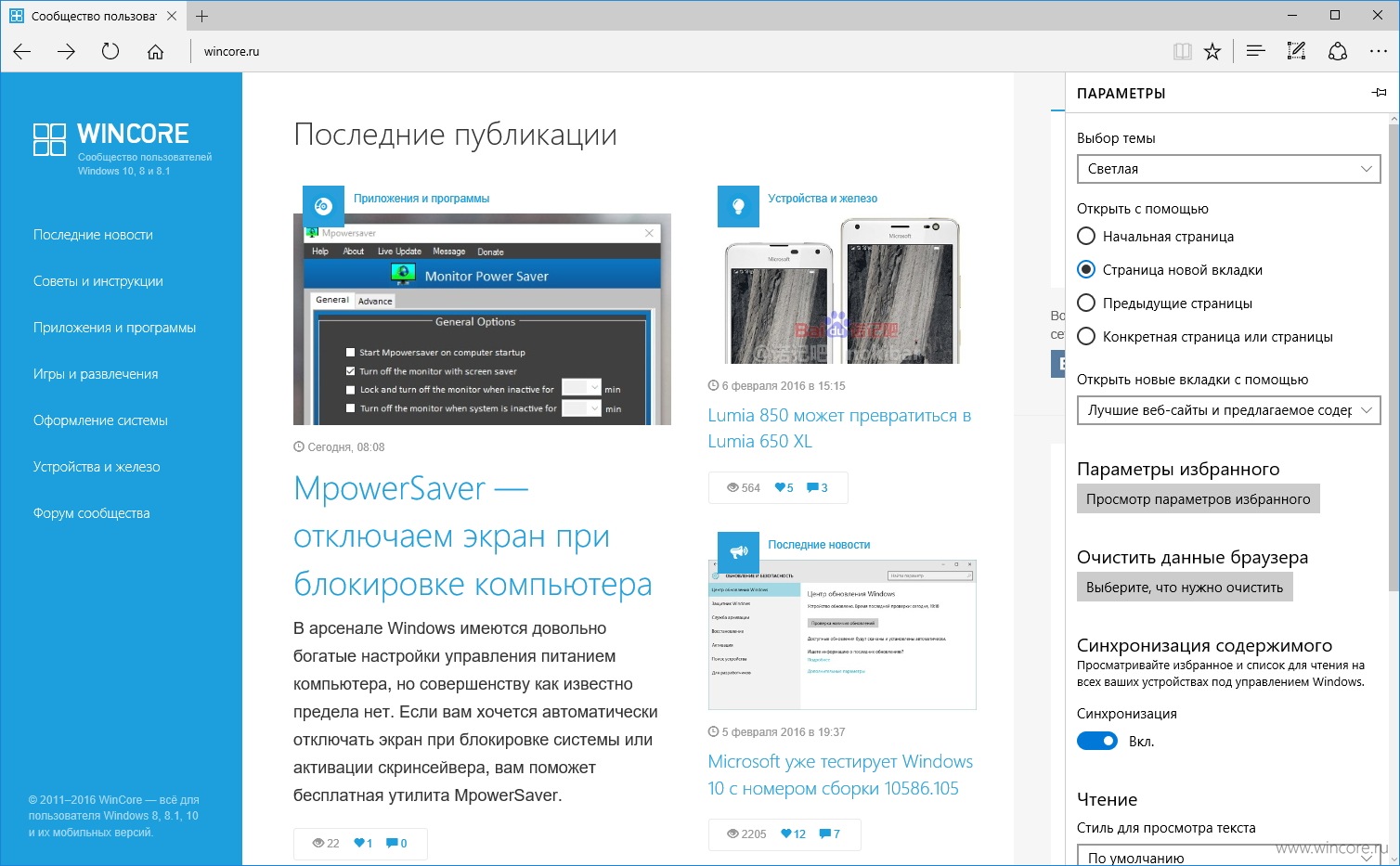Click likes heart on MpowerSaver article
Image resolution: width=1400 pixels, height=866 pixels.
363,844
